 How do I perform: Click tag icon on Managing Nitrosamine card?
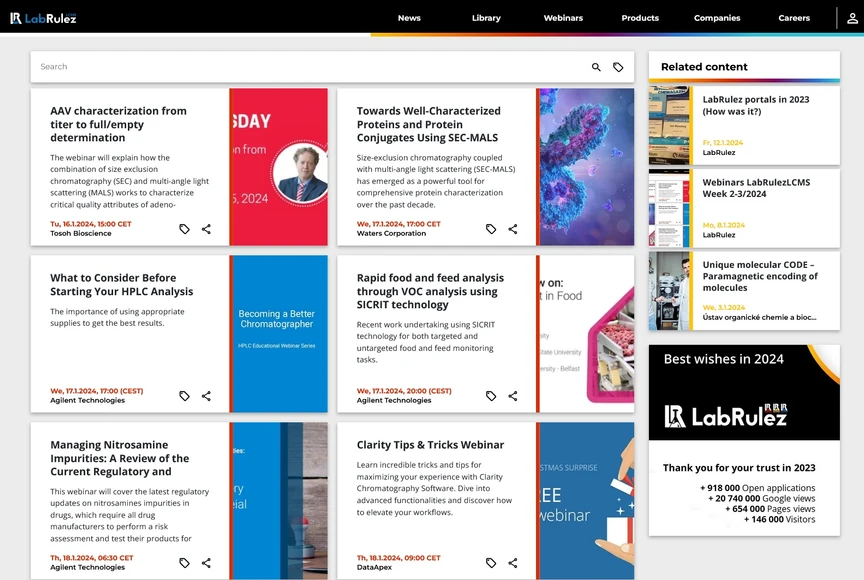point(185,563)
